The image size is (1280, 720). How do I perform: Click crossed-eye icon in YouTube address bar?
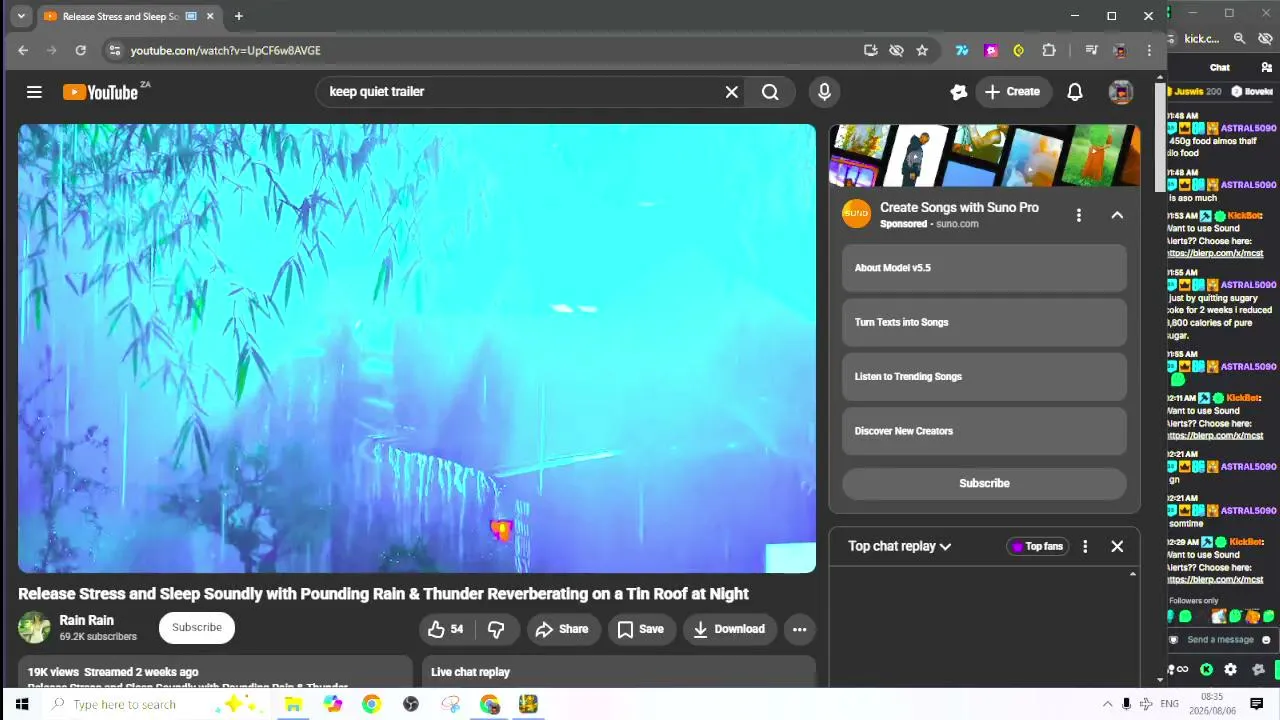(x=896, y=50)
